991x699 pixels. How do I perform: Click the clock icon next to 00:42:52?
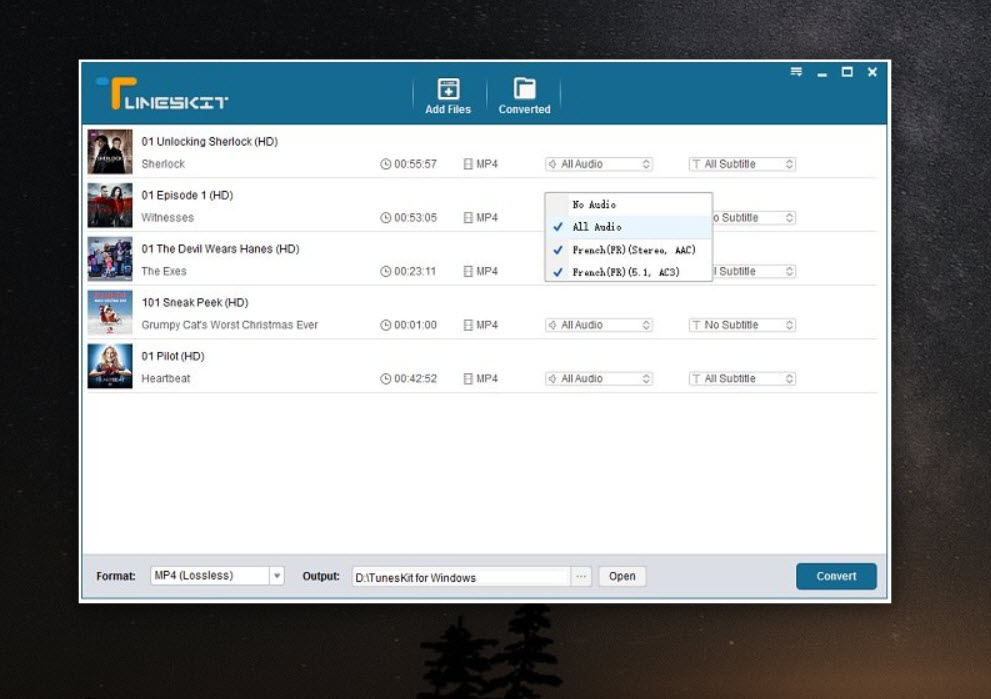click(386, 379)
